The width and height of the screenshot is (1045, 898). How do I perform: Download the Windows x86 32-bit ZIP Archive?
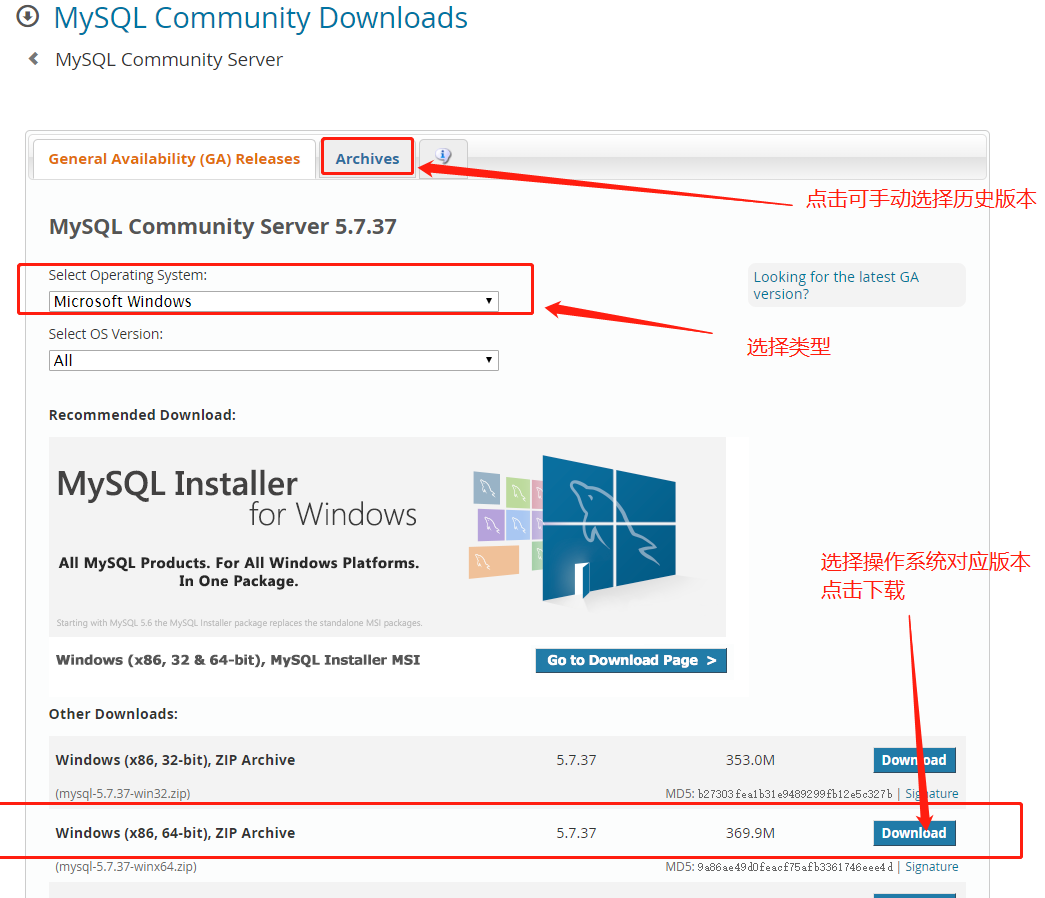pyautogui.click(x=914, y=760)
